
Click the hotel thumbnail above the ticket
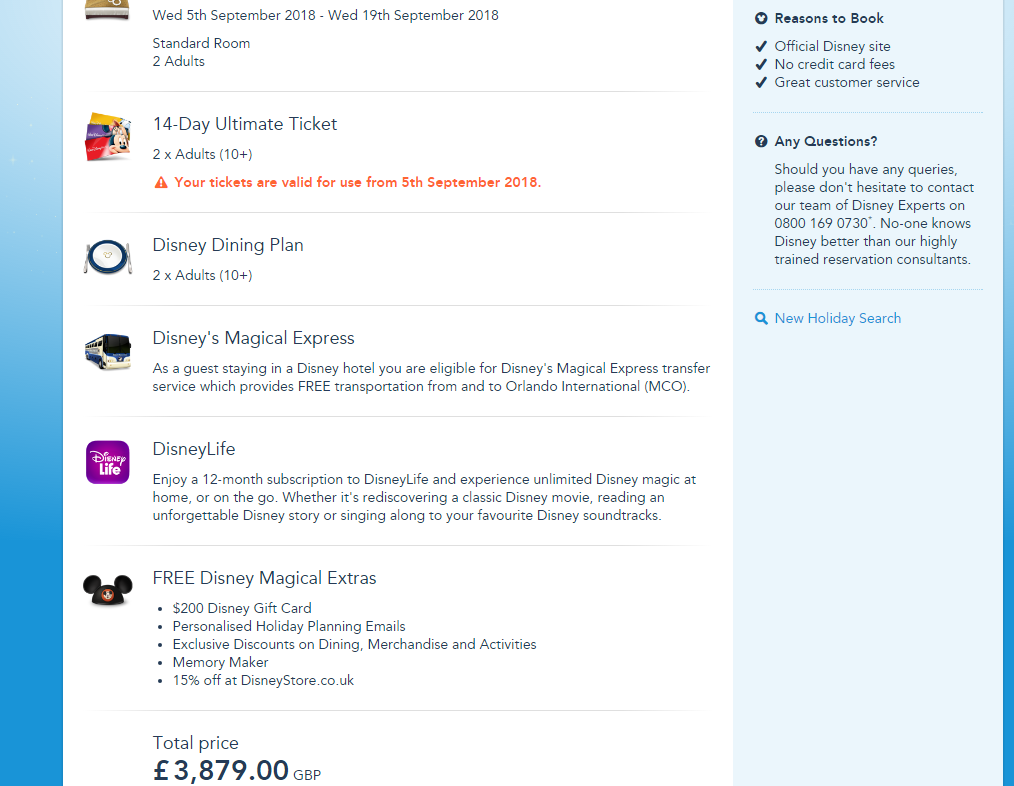107,9
